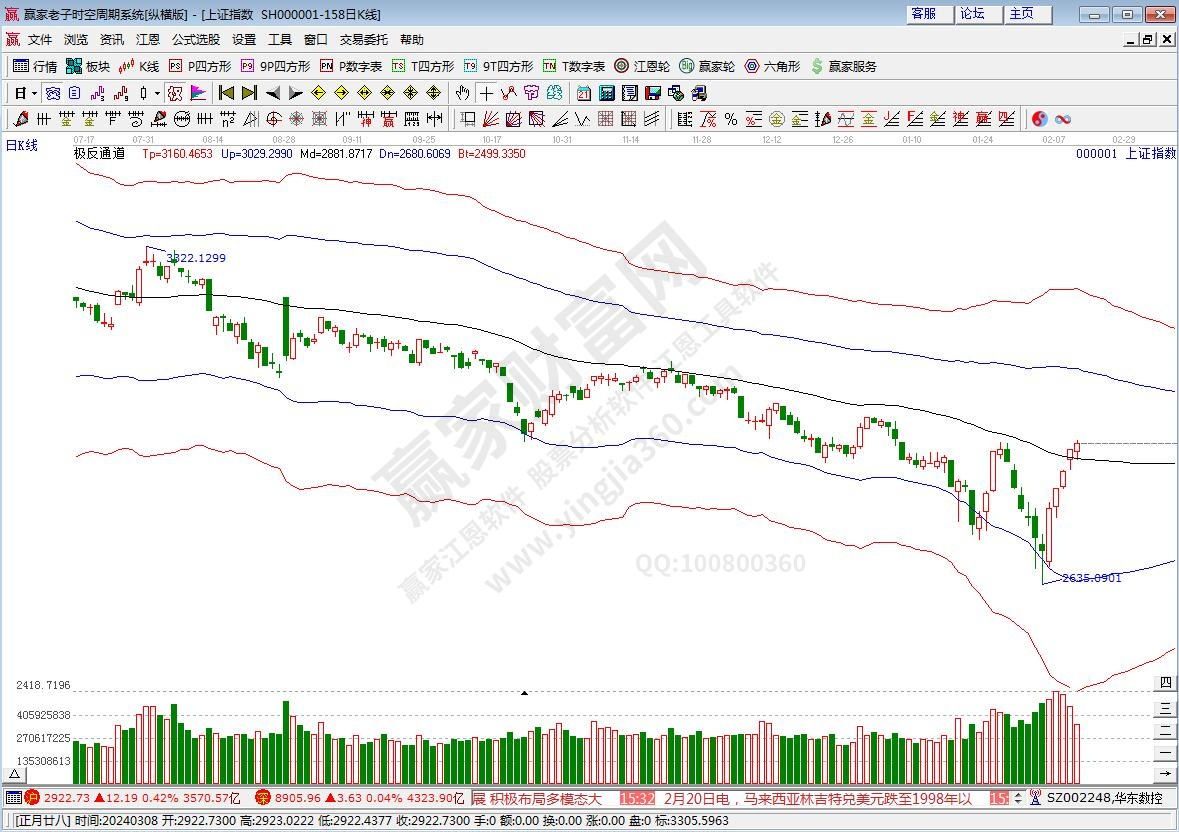The width and height of the screenshot is (1179, 832).
Task: Switch layout to four panes (四)
Action: (x=1165, y=684)
